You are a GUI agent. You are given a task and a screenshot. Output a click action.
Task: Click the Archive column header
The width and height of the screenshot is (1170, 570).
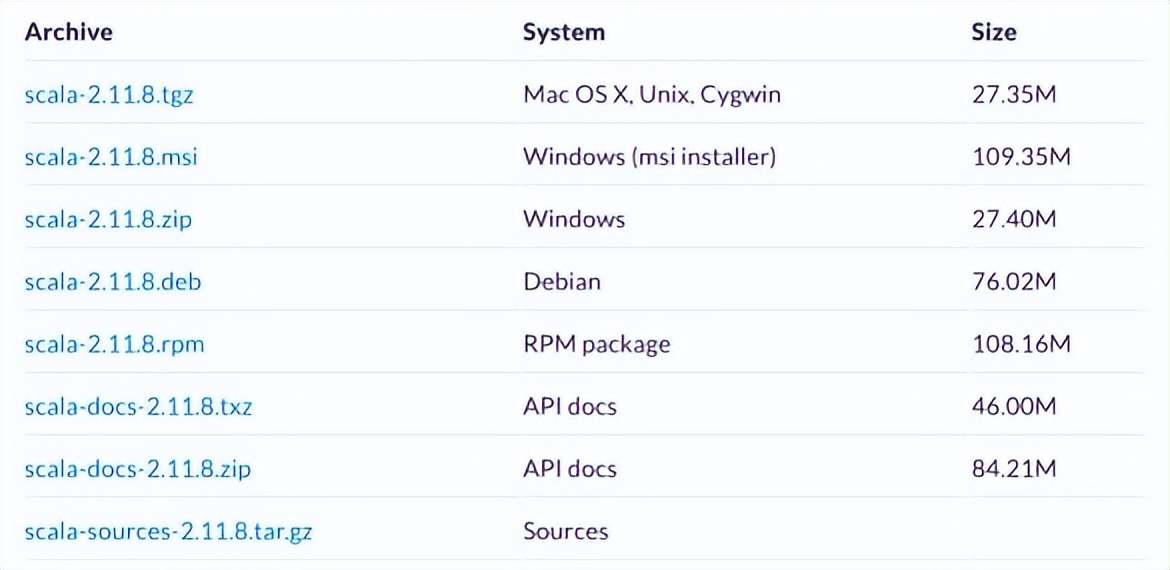[x=69, y=32]
